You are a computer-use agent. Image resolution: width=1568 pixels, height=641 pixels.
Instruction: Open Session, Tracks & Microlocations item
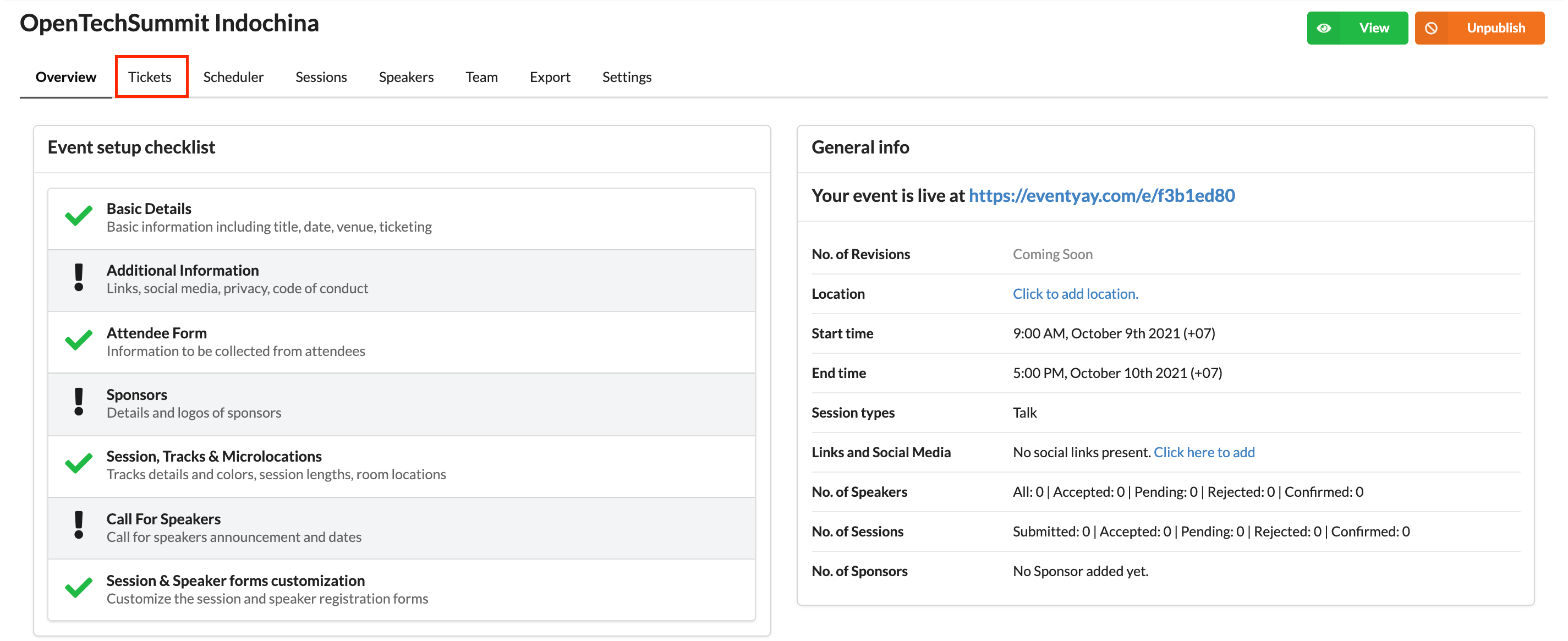[x=401, y=466]
